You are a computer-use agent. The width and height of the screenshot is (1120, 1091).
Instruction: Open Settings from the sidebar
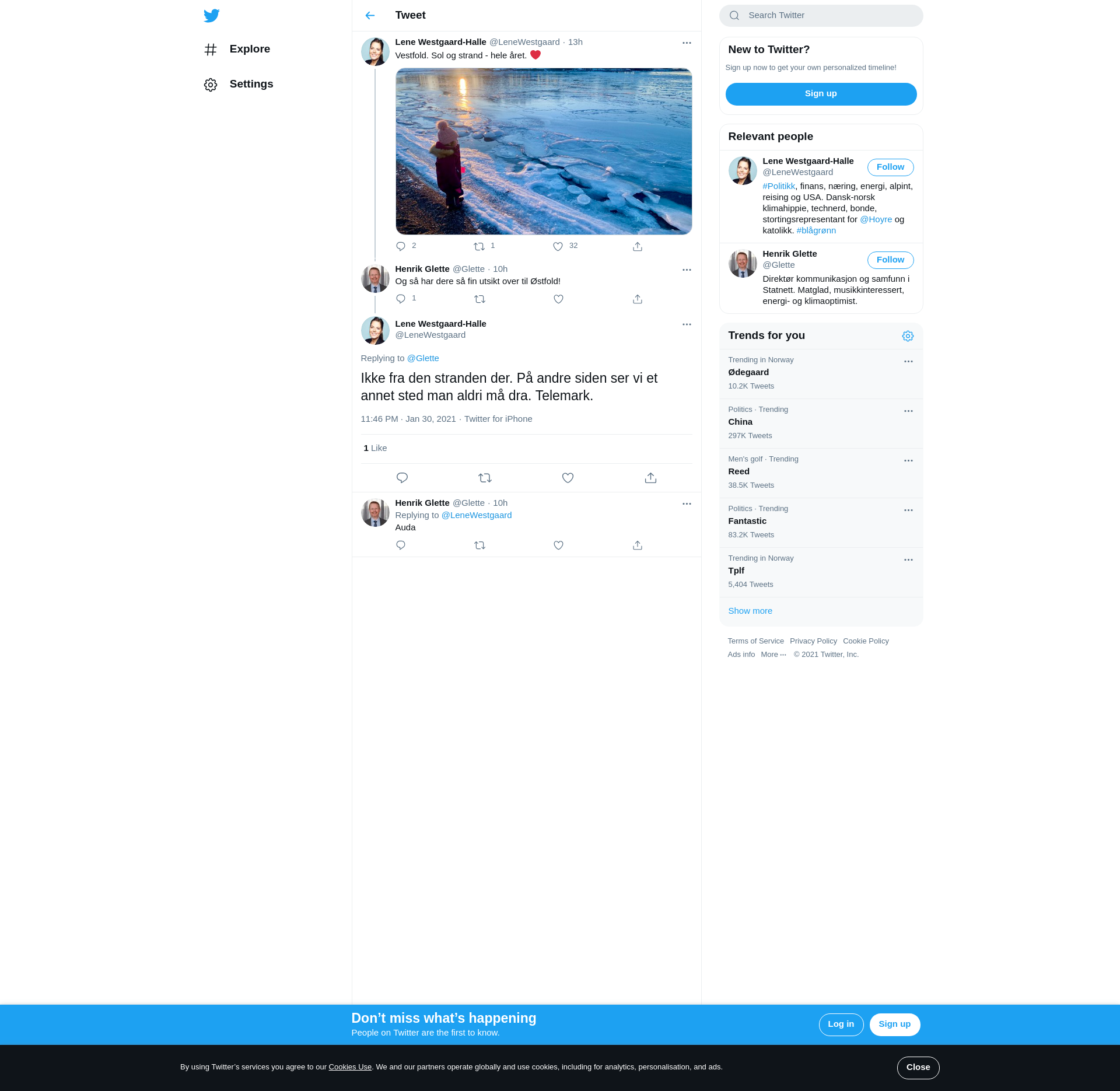tap(239, 85)
